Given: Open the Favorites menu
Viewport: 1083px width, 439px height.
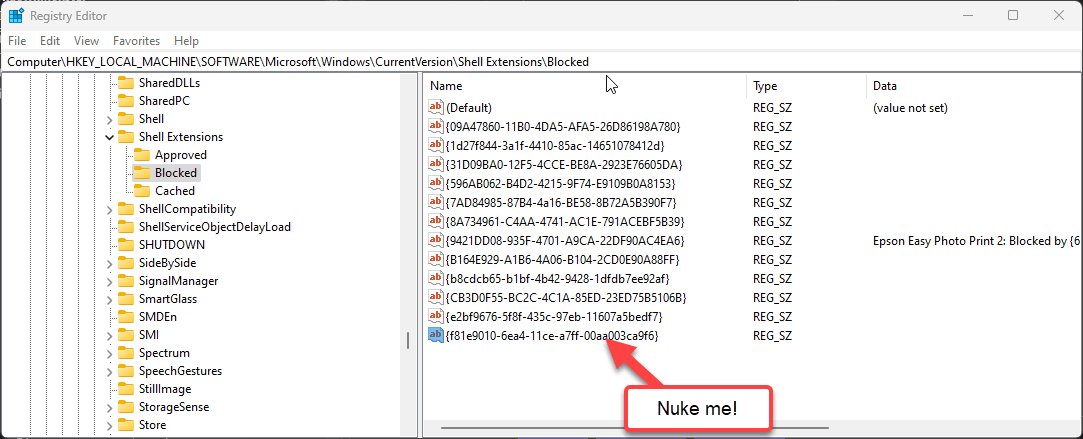Looking at the screenshot, I should 136,41.
